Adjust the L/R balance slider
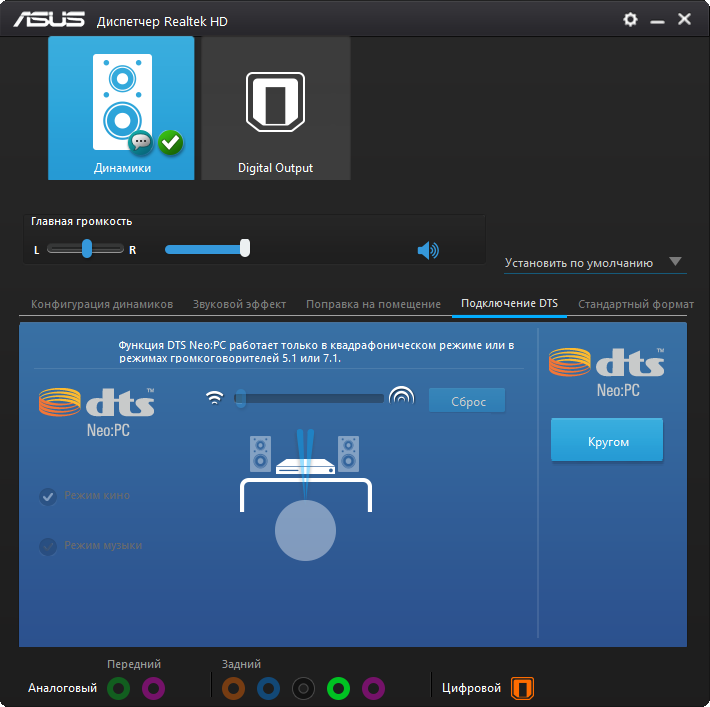Viewport: 710px width, 707px height. 85,249
